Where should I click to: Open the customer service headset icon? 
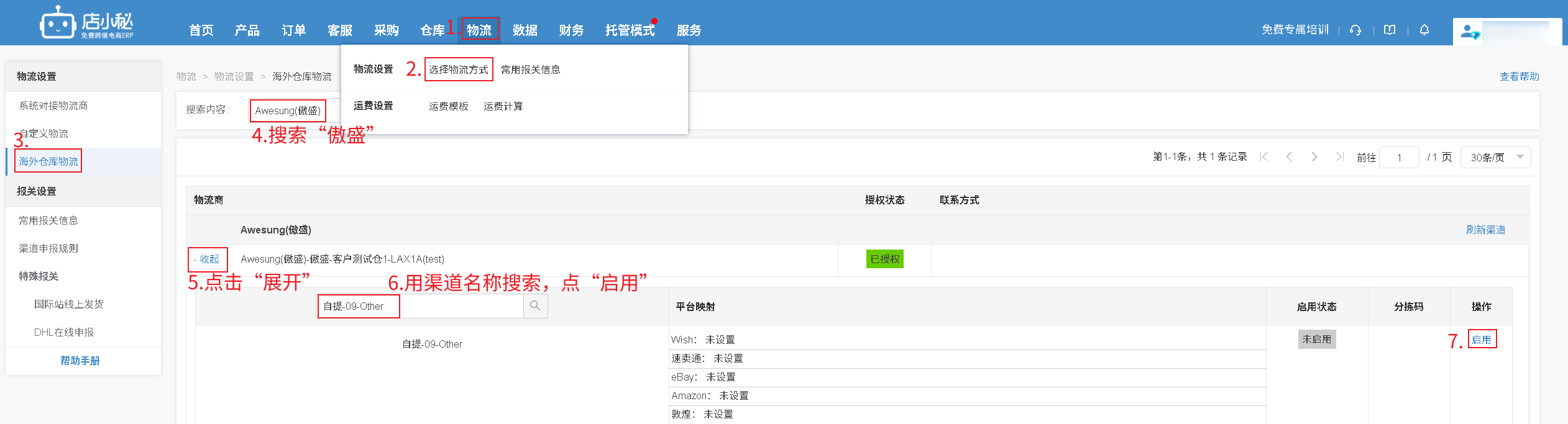click(x=1355, y=30)
